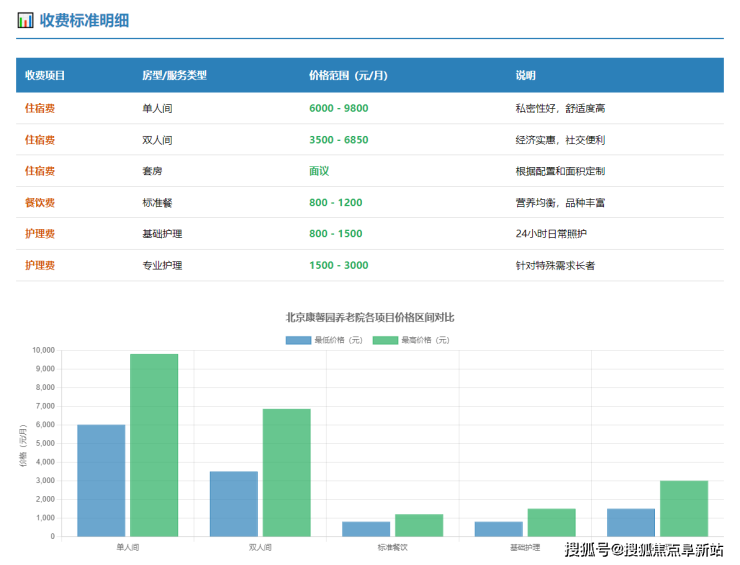
Task: Click the green 双人间 maximum price bar
Action: click(x=286, y=472)
